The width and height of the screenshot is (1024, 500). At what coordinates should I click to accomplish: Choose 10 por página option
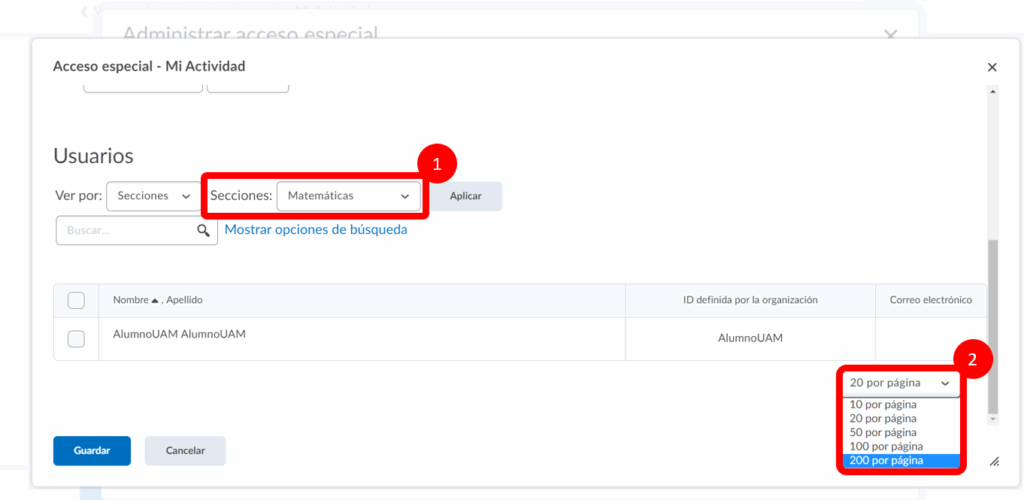[x=882, y=405]
